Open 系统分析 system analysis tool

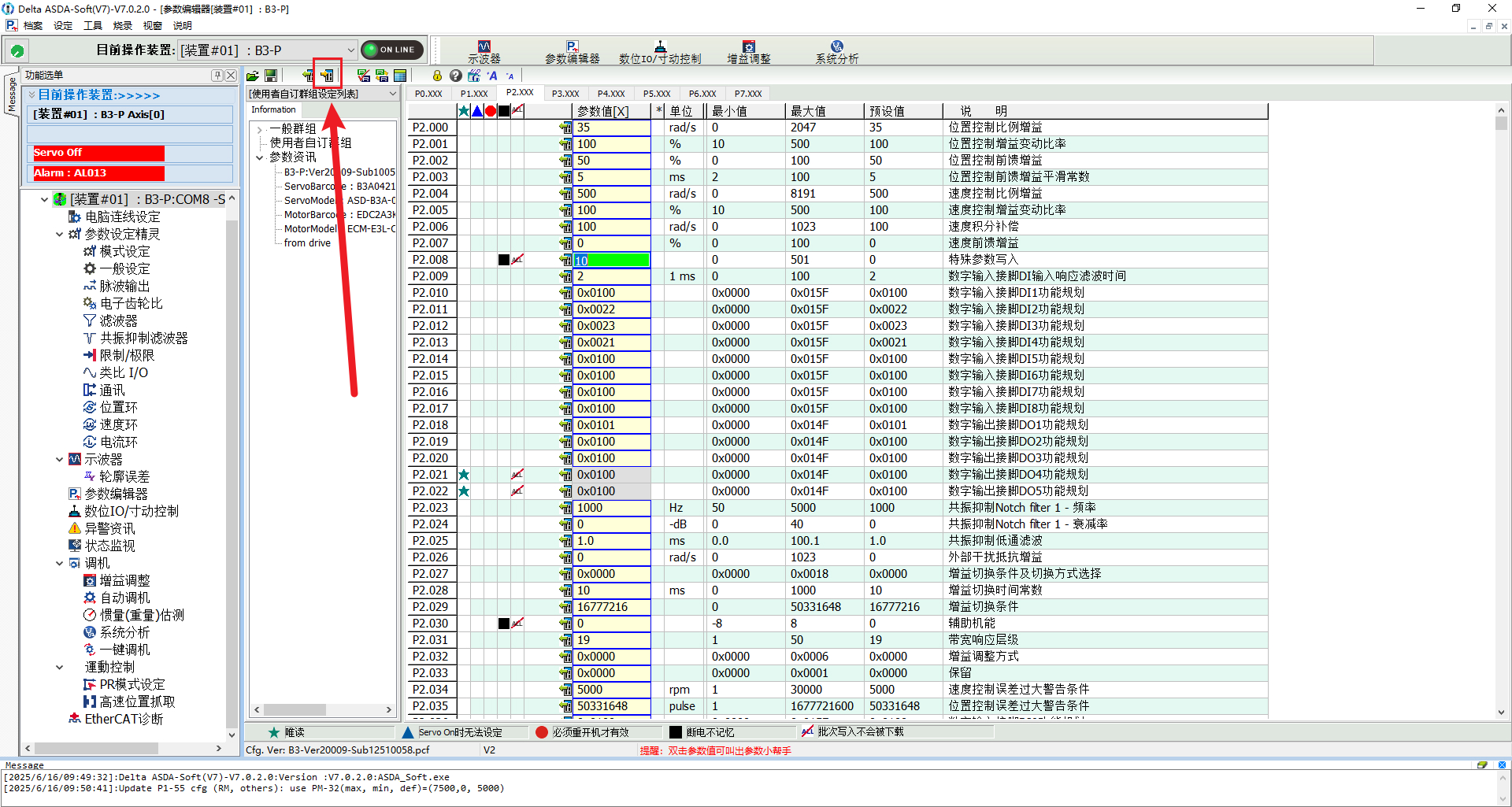[x=836, y=52]
